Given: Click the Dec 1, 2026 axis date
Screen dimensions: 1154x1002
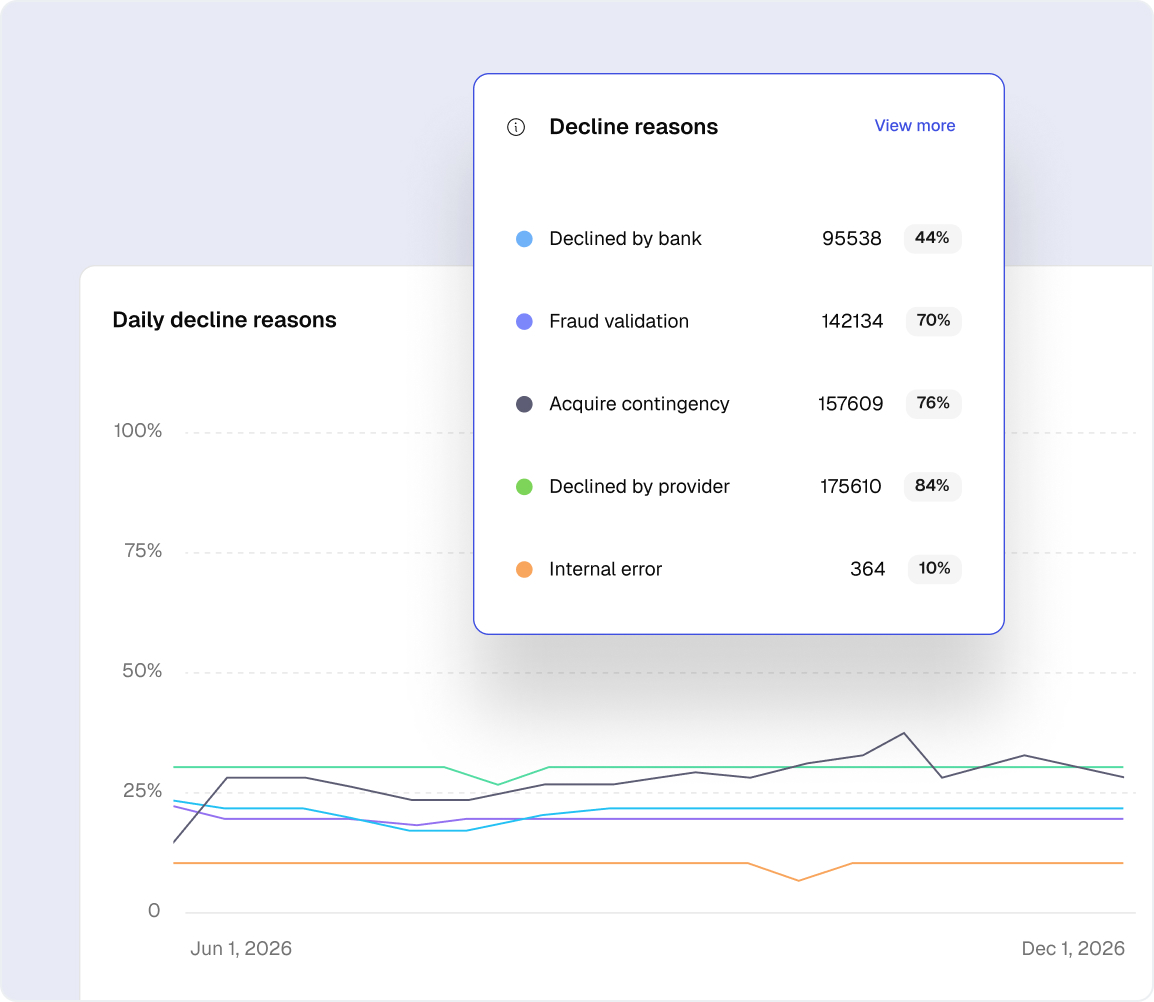Looking at the screenshot, I should pyautogui.click(x=1073, y=948).
